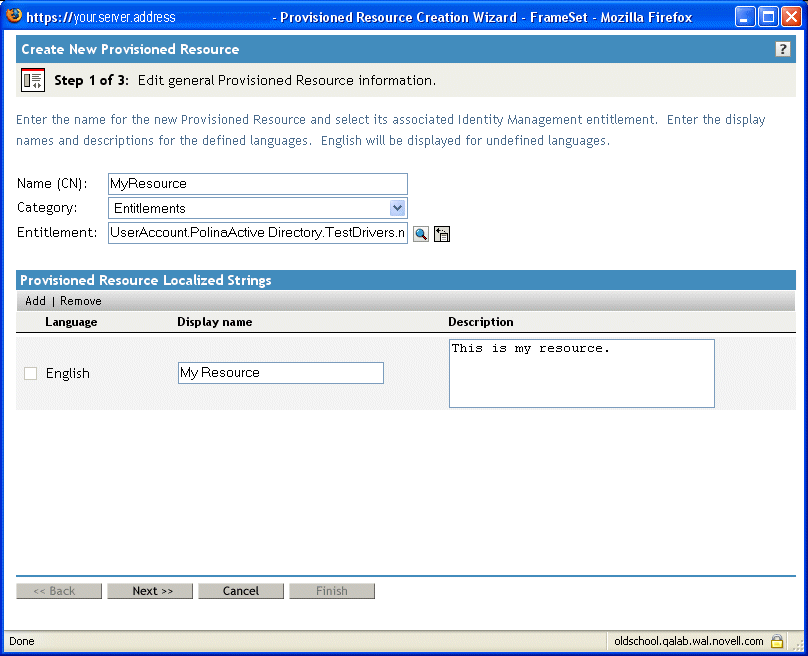Open the help question mark icon
Screen dimensions: 808x656
tap(782, 49)
